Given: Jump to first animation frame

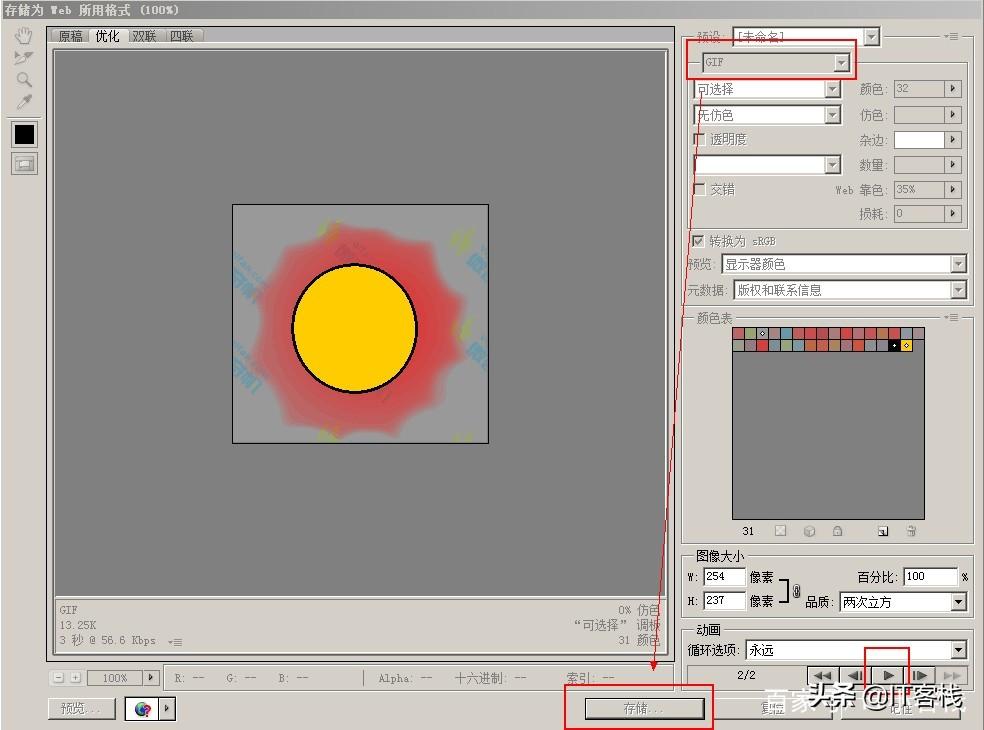Looking at the screenshot, I should [x=821, y=675].
